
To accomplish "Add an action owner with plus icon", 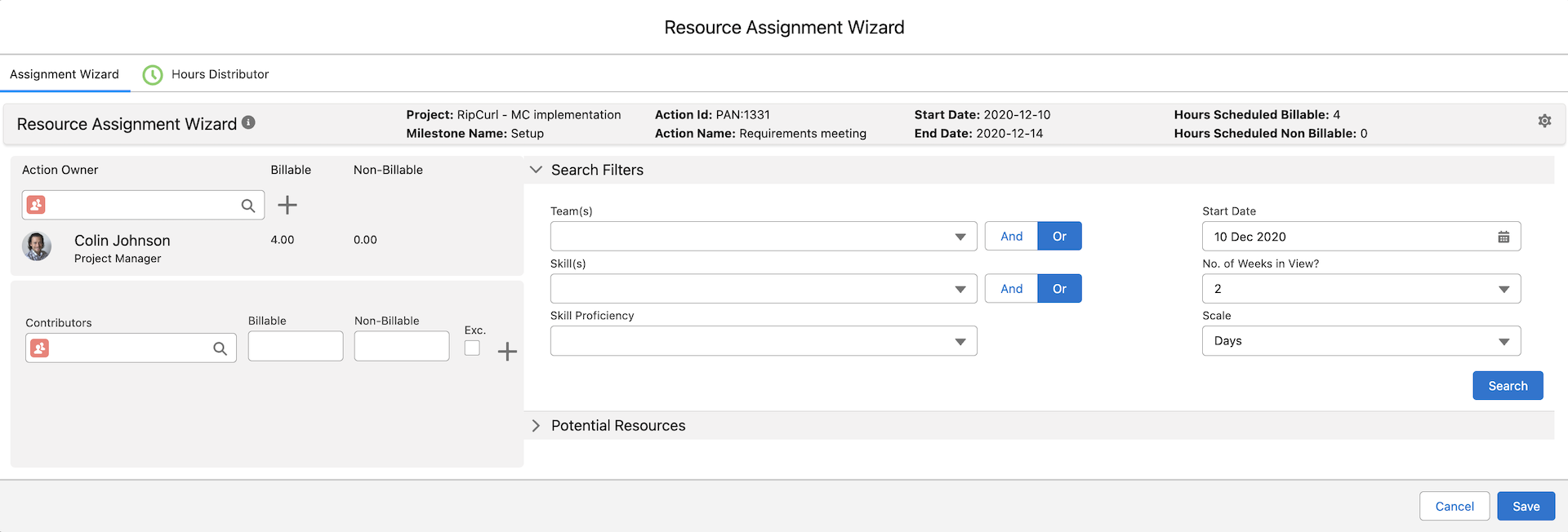I will pyautogui.click(x=287, y=205).
